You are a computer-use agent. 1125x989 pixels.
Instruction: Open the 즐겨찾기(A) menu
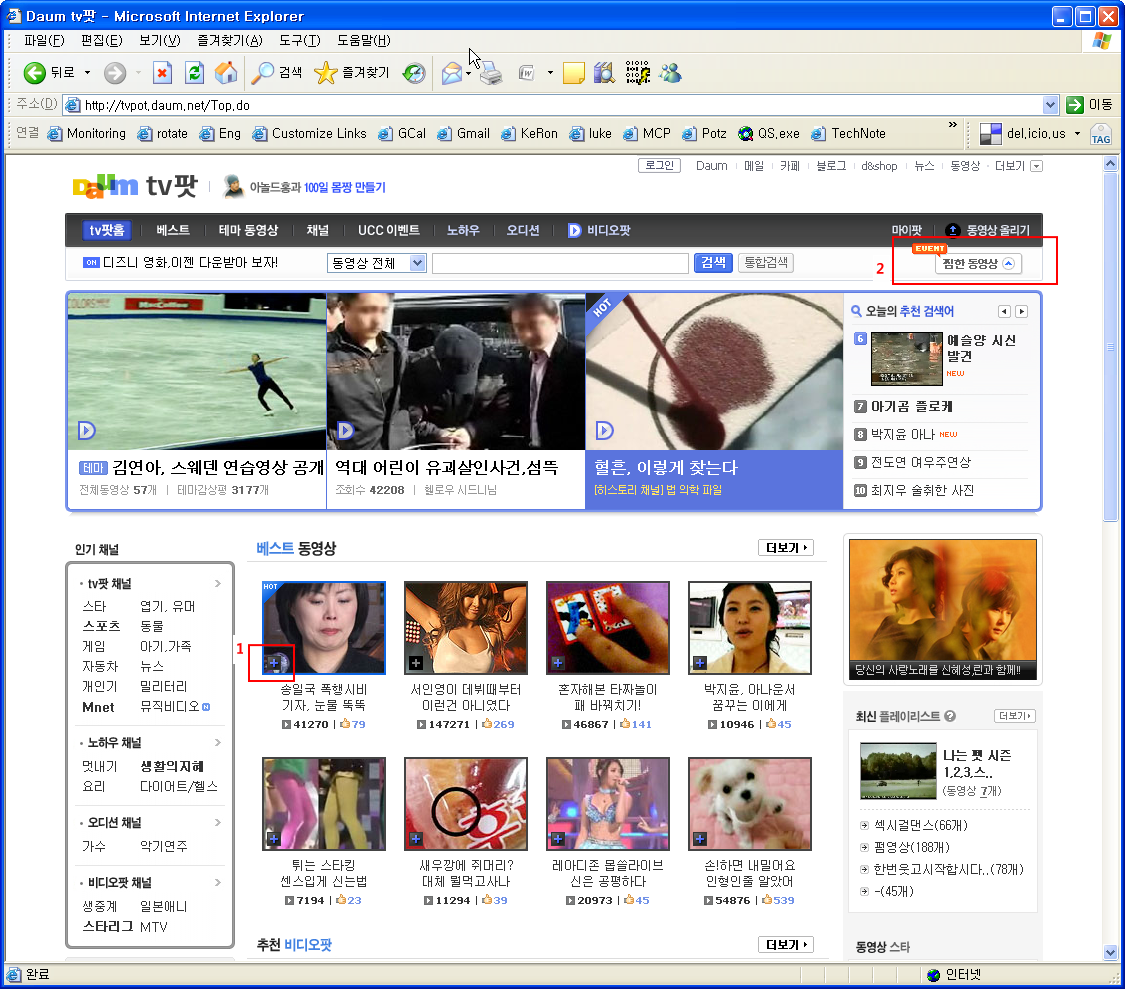tap(230, 40)
